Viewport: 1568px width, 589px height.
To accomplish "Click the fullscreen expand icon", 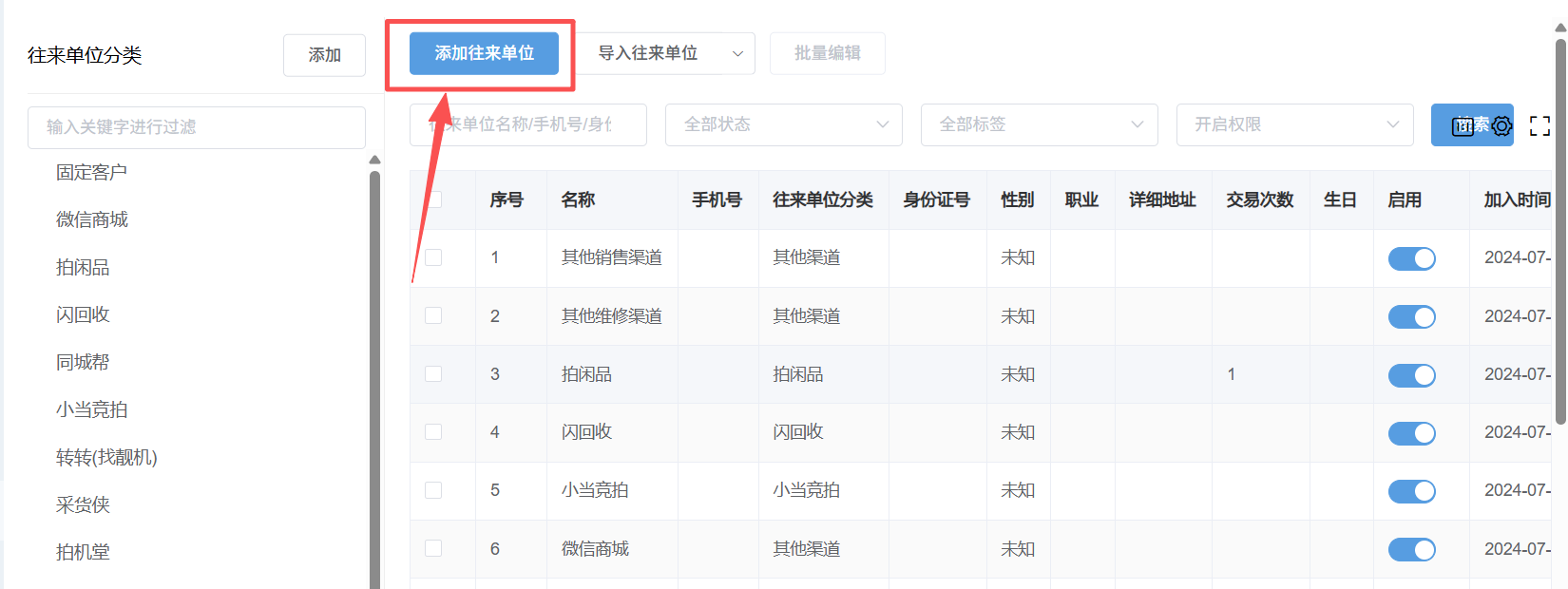I will click(x=1539, y=125).
